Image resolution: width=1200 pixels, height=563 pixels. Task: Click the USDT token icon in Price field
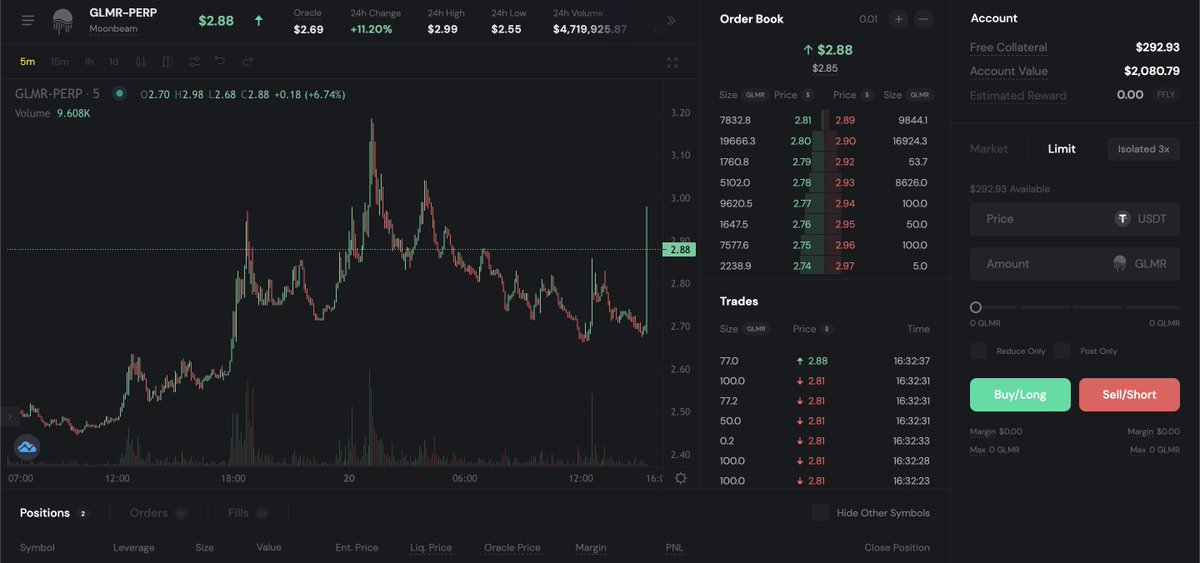[1123, 219]
